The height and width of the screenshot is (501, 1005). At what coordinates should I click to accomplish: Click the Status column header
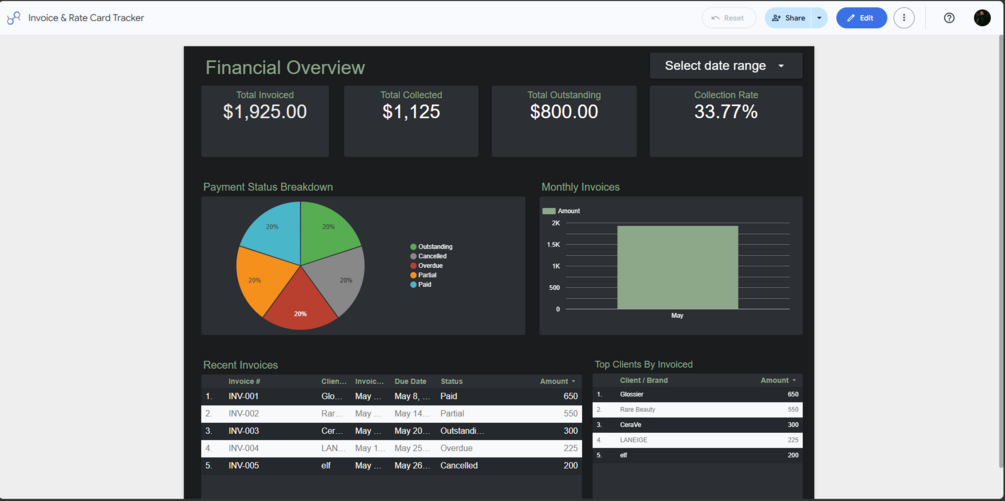tap(451, 381)
